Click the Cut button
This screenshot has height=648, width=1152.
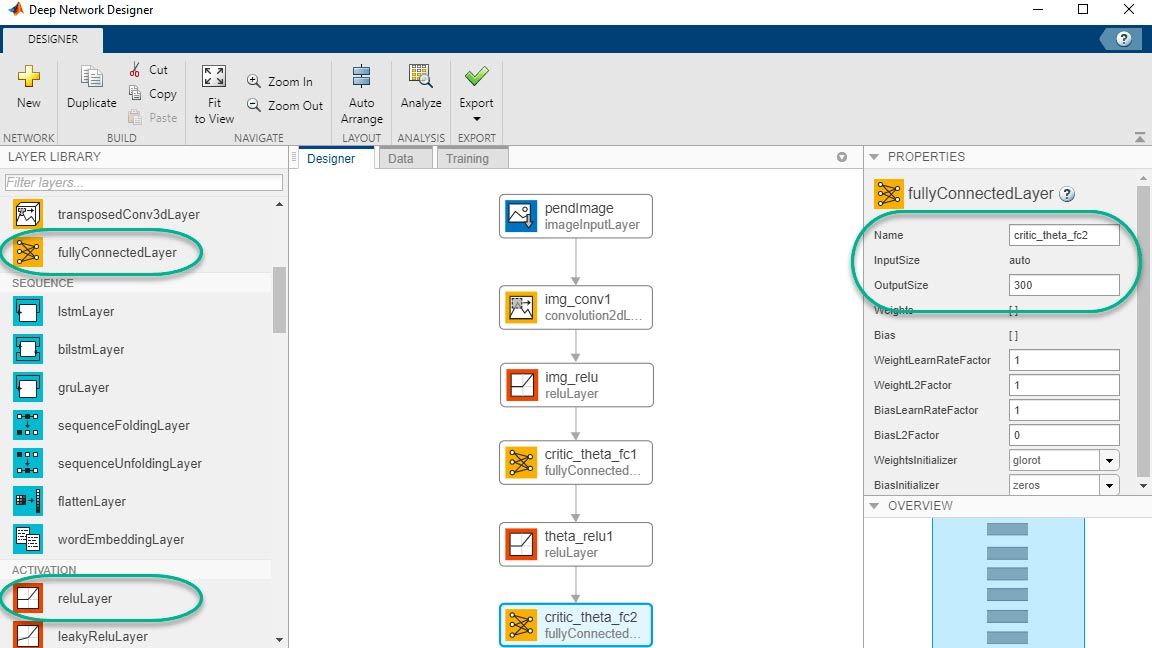148,70
